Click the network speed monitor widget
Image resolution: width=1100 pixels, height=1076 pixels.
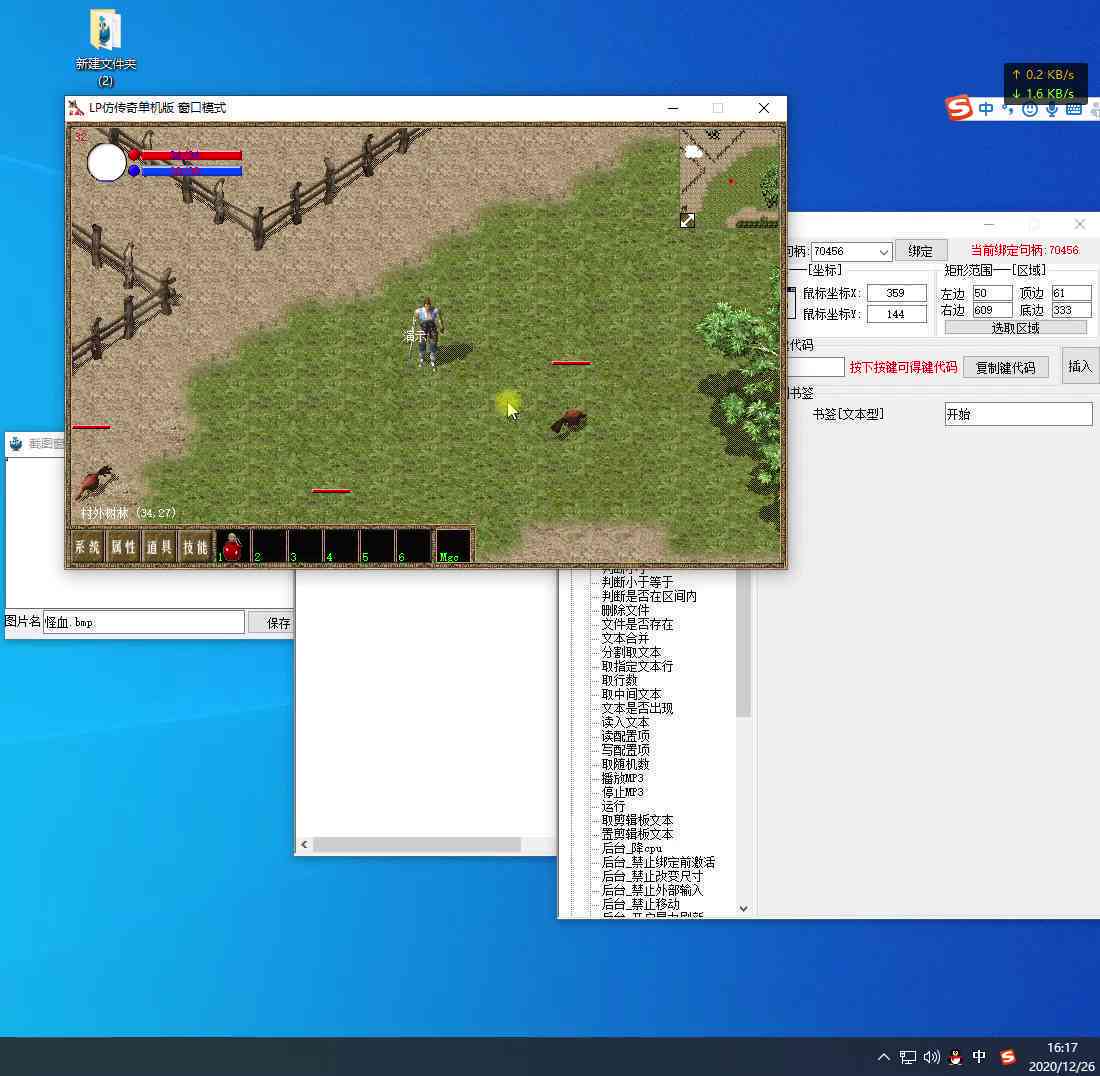[1045, 83]
